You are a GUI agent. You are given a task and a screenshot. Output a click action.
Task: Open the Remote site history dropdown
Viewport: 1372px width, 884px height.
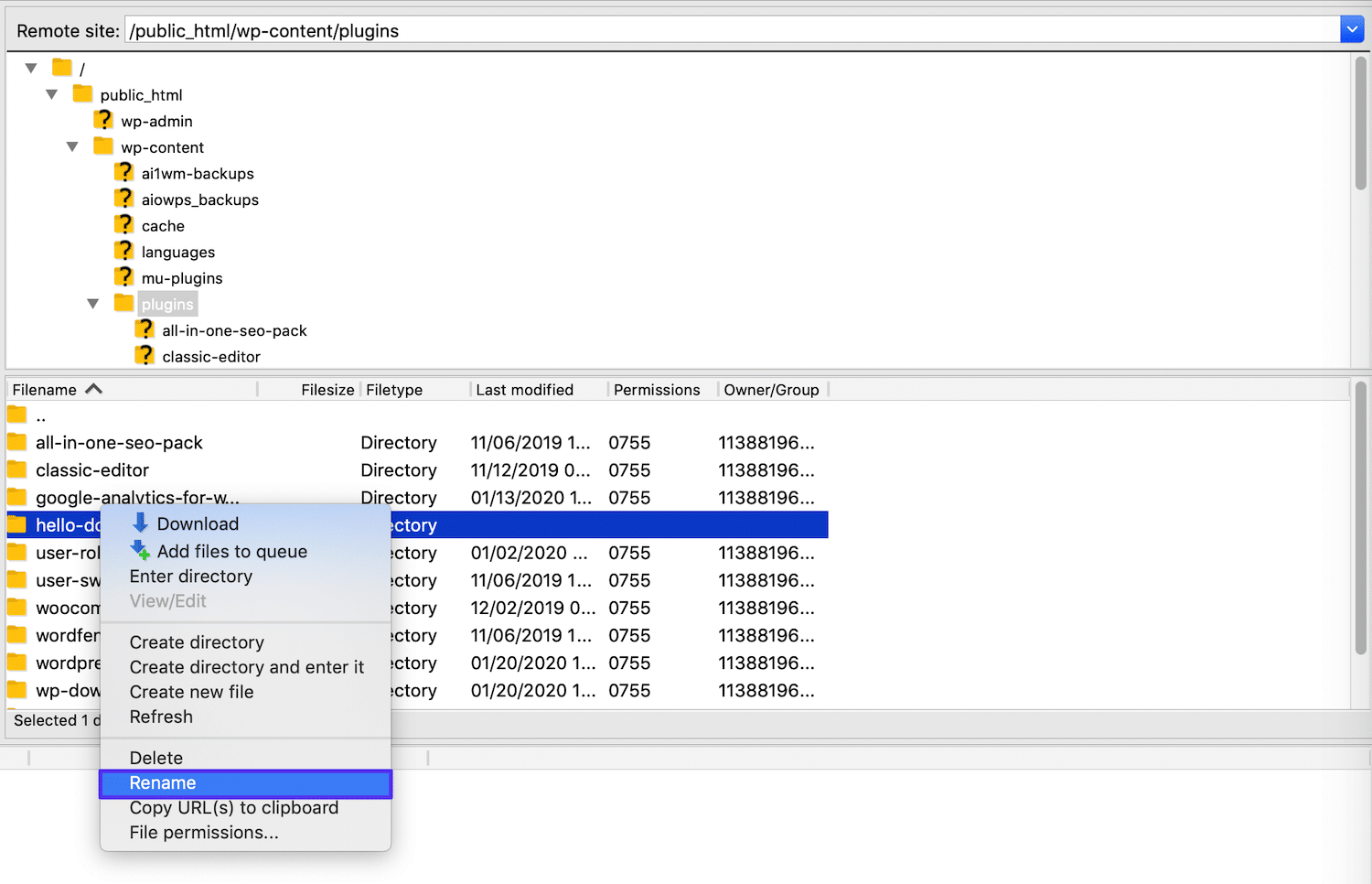pos(1352,28)
